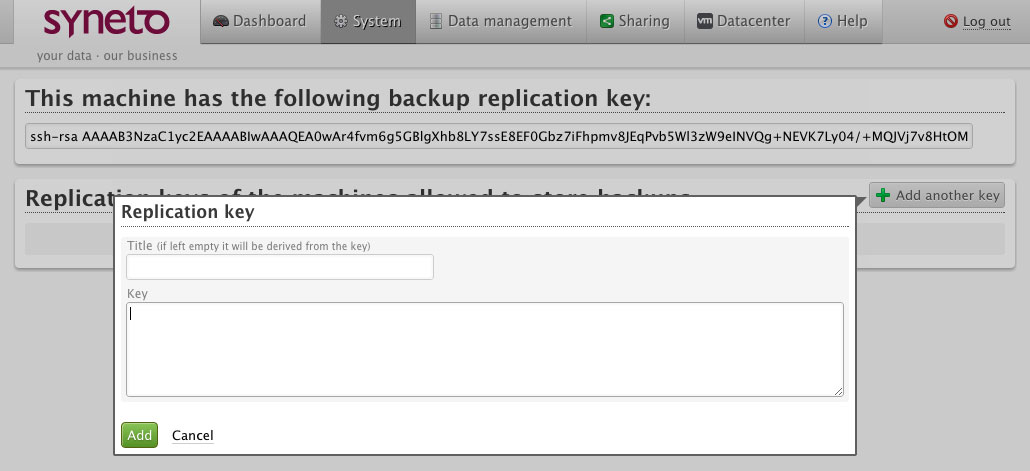
Task: Click inside the Key text area
Action: coord(485,349)
